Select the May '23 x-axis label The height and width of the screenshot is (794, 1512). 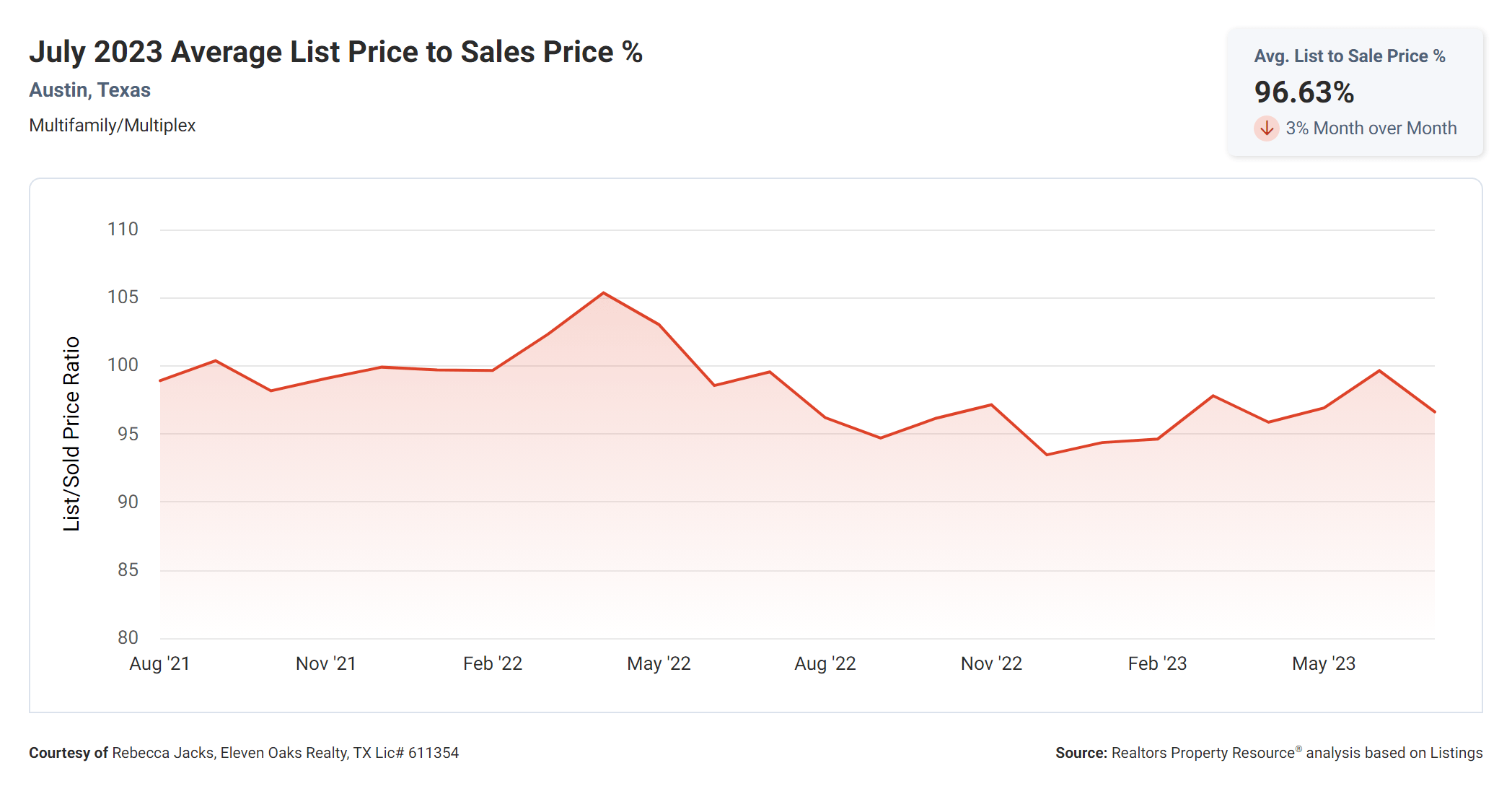pyautogui.click(x=1324, y=663)
